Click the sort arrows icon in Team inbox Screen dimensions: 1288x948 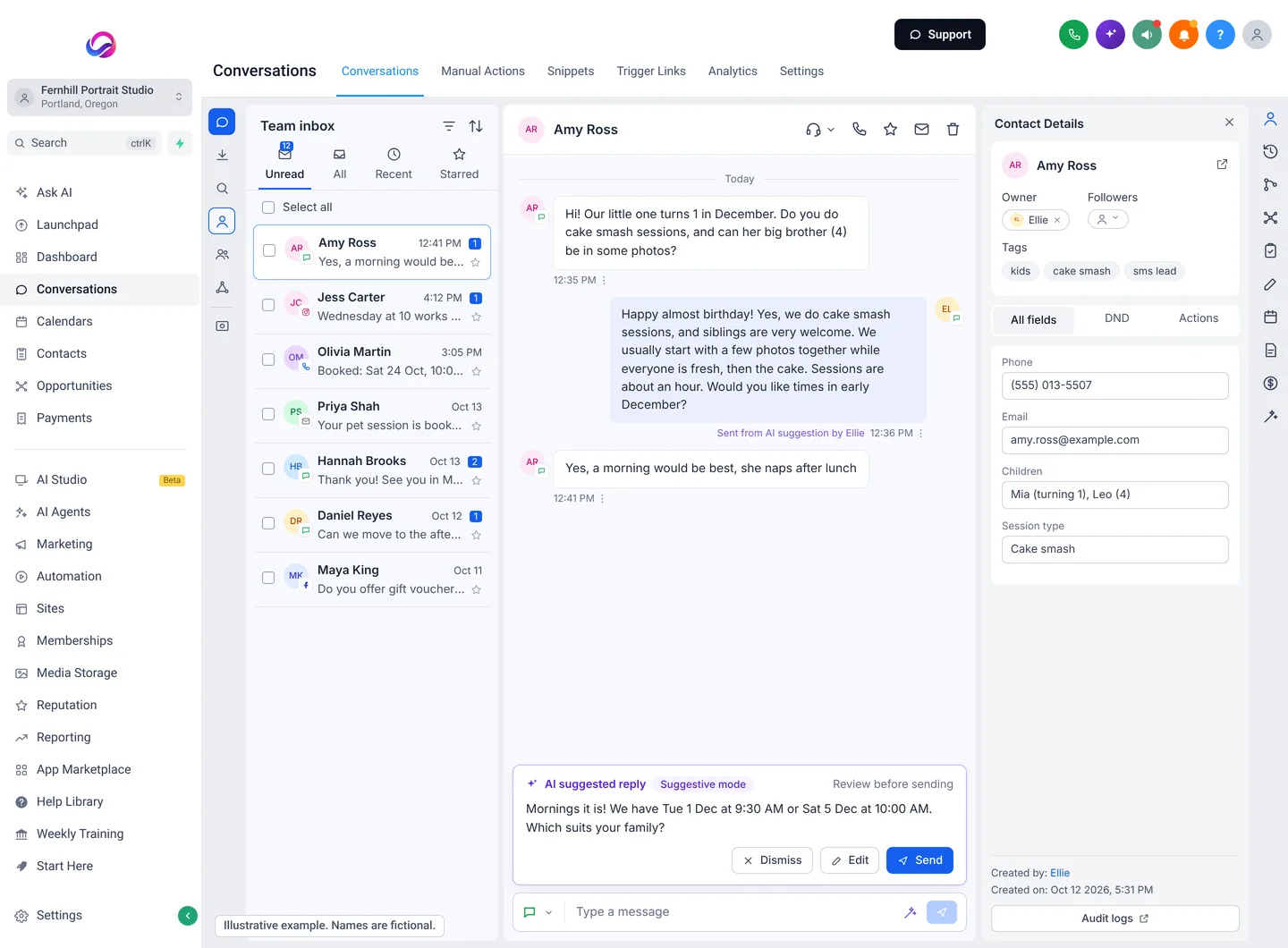pos(476,126)
